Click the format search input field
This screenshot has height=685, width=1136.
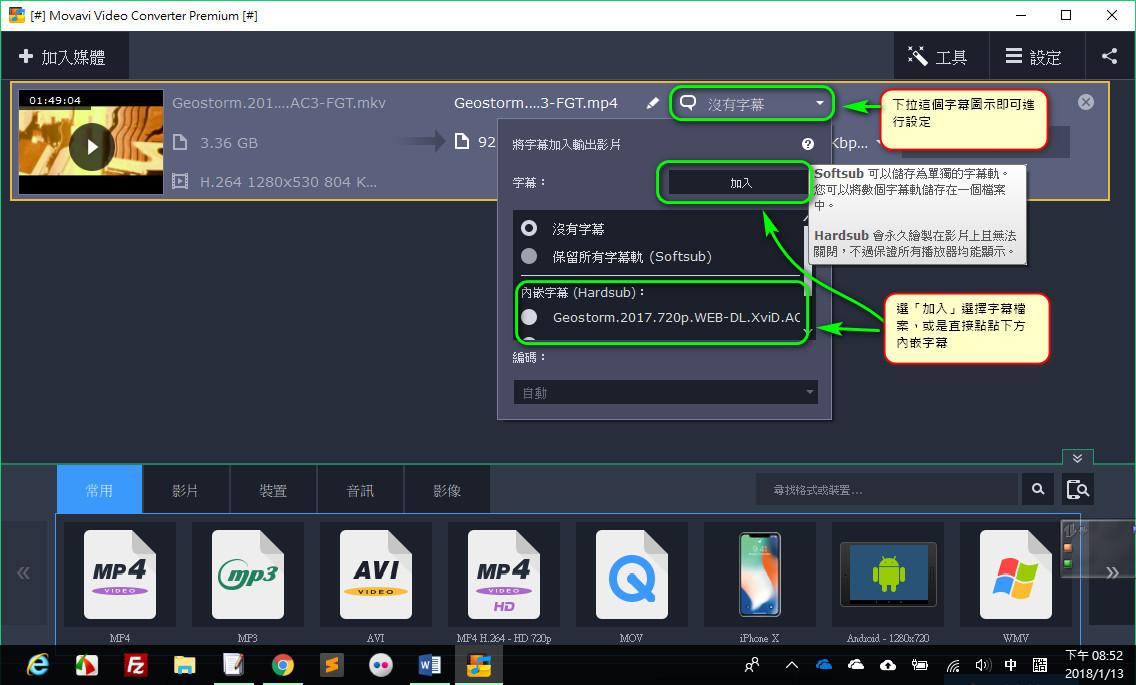pos(887,490)
